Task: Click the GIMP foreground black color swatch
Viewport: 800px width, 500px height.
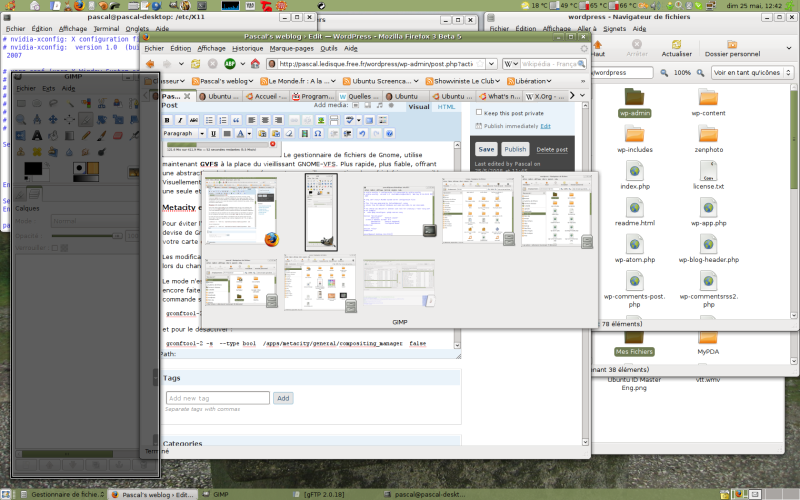Action: 33,169
